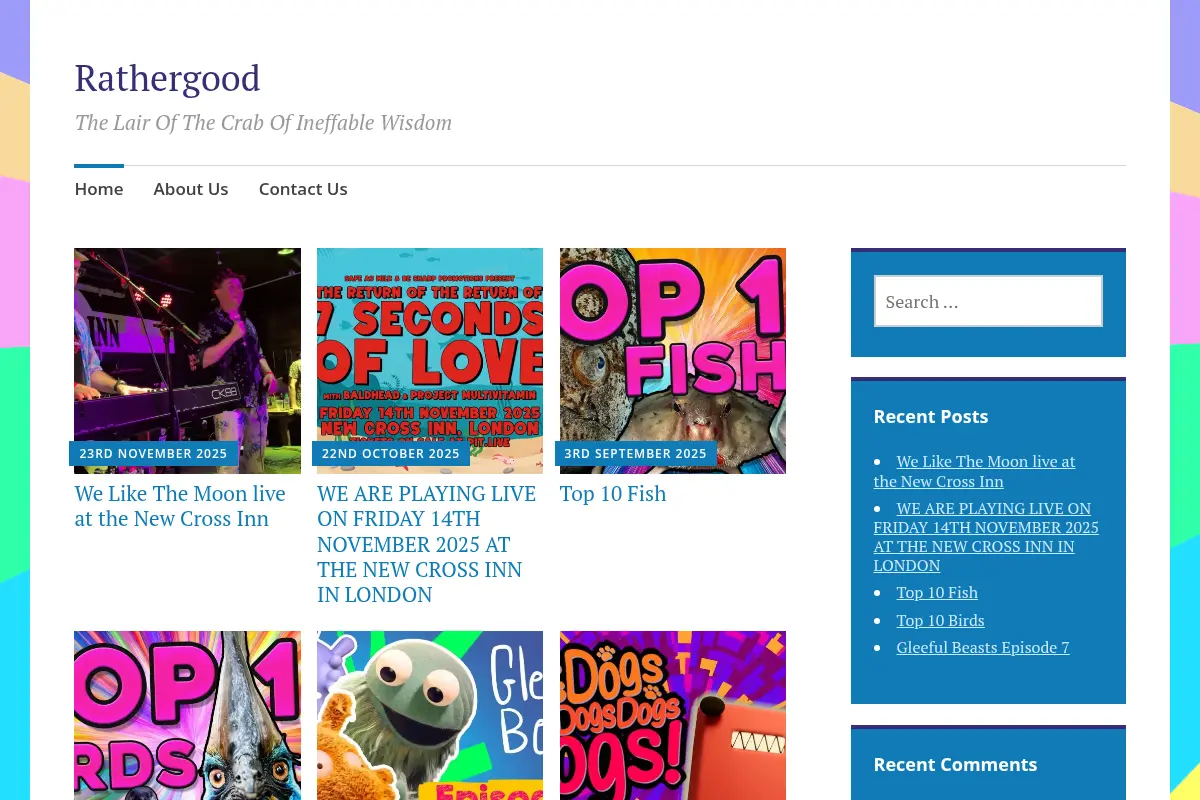Screen dimensions: 1200x800
Task: Open the Home menu item
Action: (99, 189)
